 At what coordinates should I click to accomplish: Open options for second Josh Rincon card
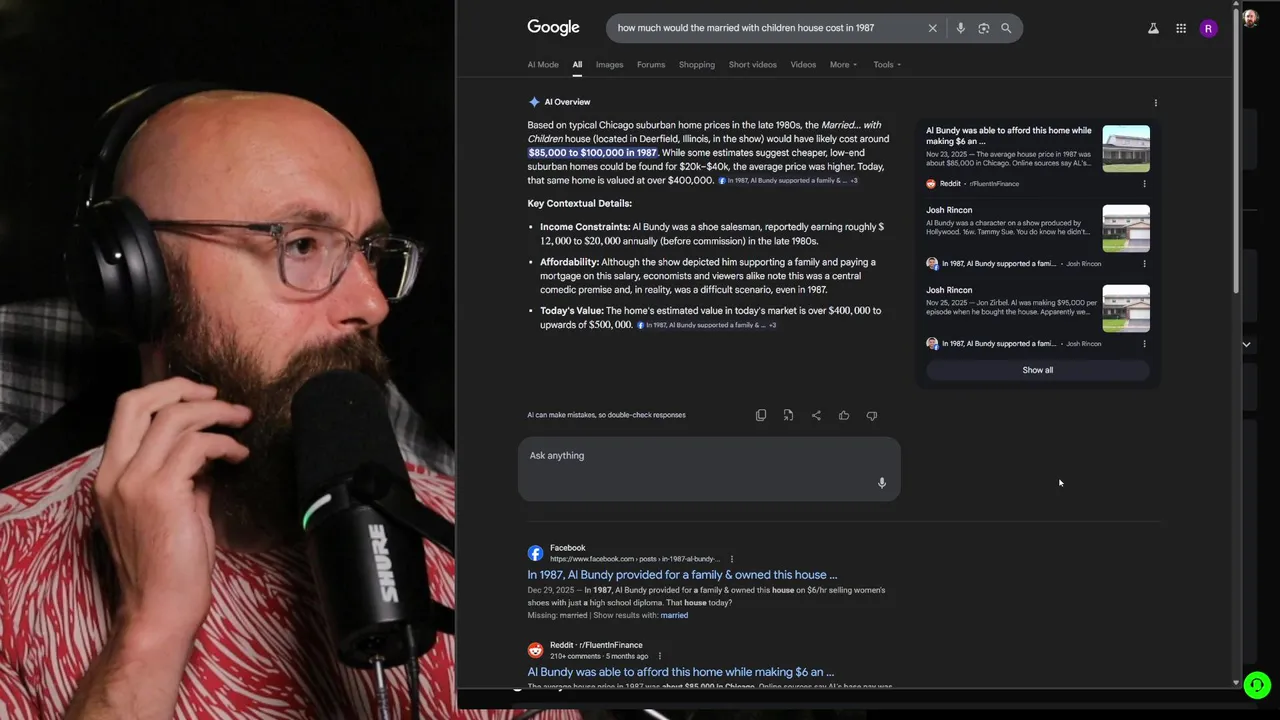click(1145, 344)
